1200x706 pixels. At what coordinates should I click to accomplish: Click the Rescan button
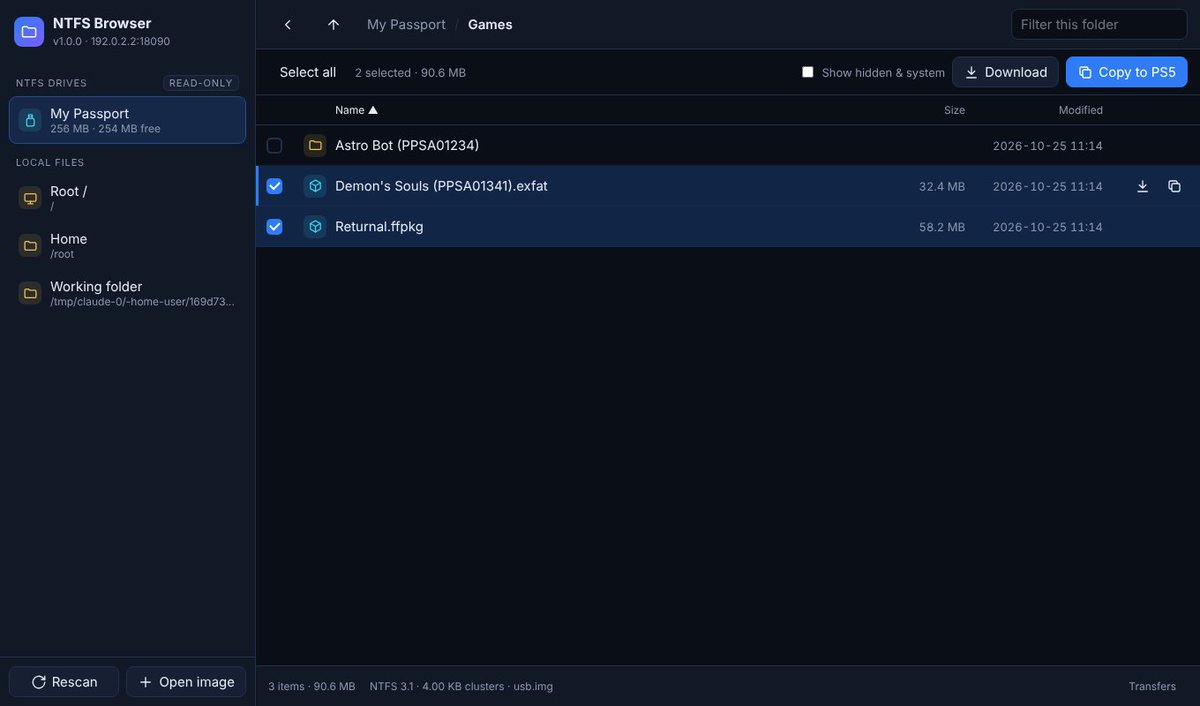(64, 682)
